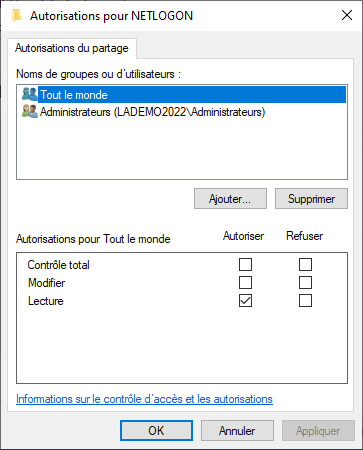Click the Ajouter... button
This screenshot has width=363, height=450.
230,199
